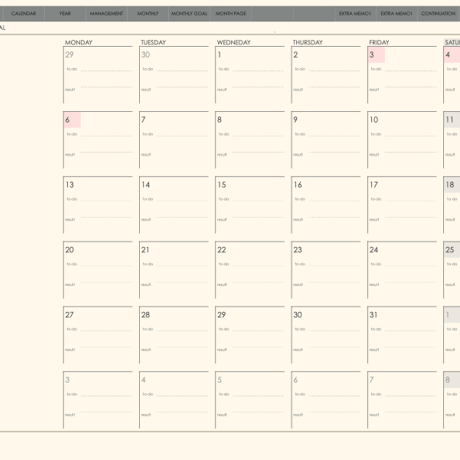Click the to-do label in day 2 cell
460x460 pixels.
pos(300,69)
